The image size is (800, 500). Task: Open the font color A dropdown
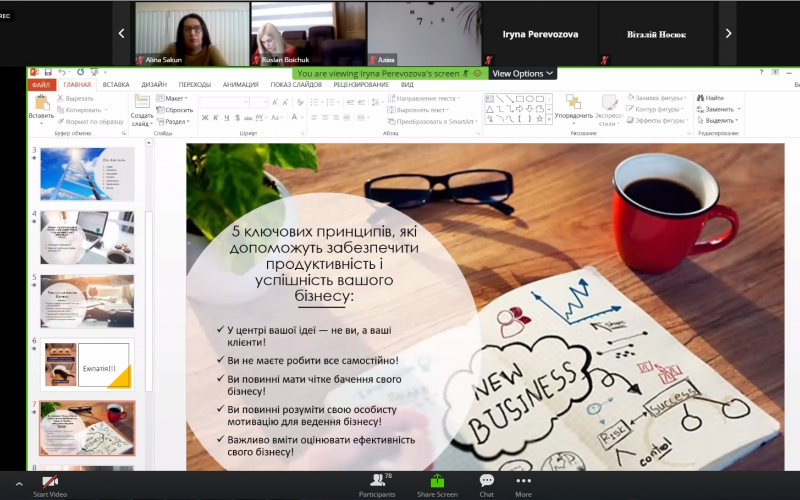pyautogui.click(x=296, y=118)
